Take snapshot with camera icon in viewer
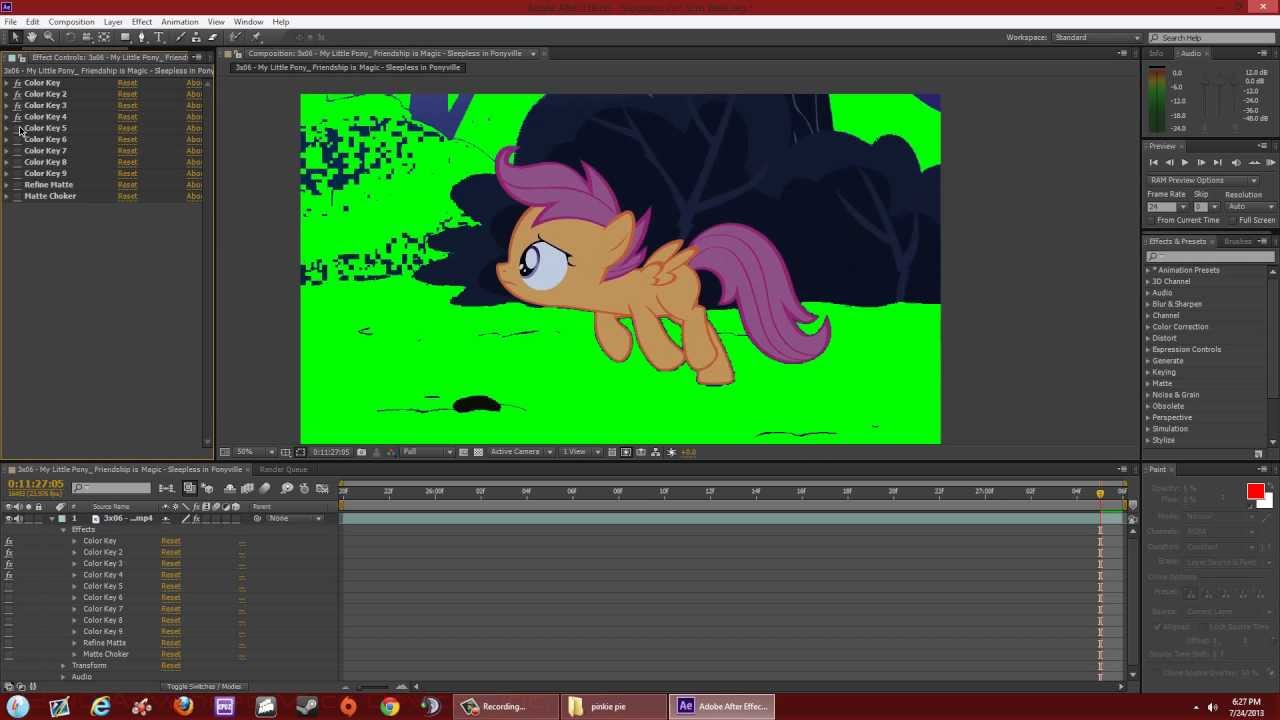The width and height of the screenshot is (1280, 720). tap(362, 452)
